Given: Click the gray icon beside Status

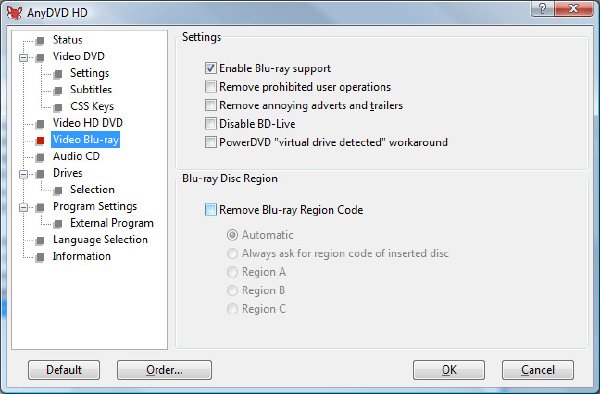Looking at the screenshot, I should click(40, 41).
